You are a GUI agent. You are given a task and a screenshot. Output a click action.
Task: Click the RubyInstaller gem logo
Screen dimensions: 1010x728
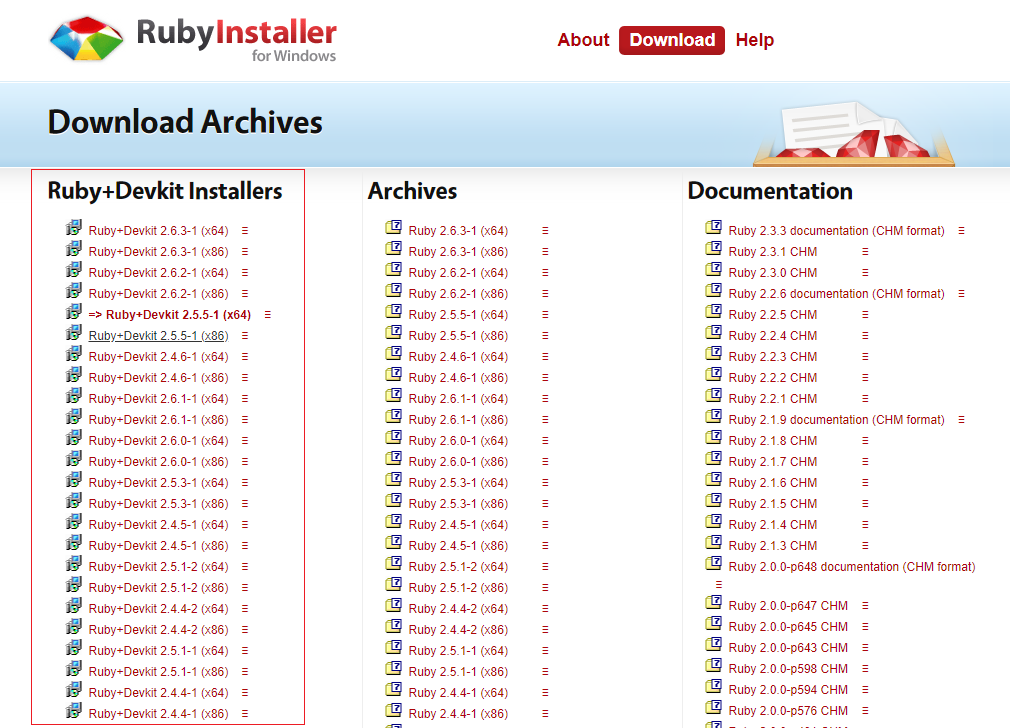[86, 39]
